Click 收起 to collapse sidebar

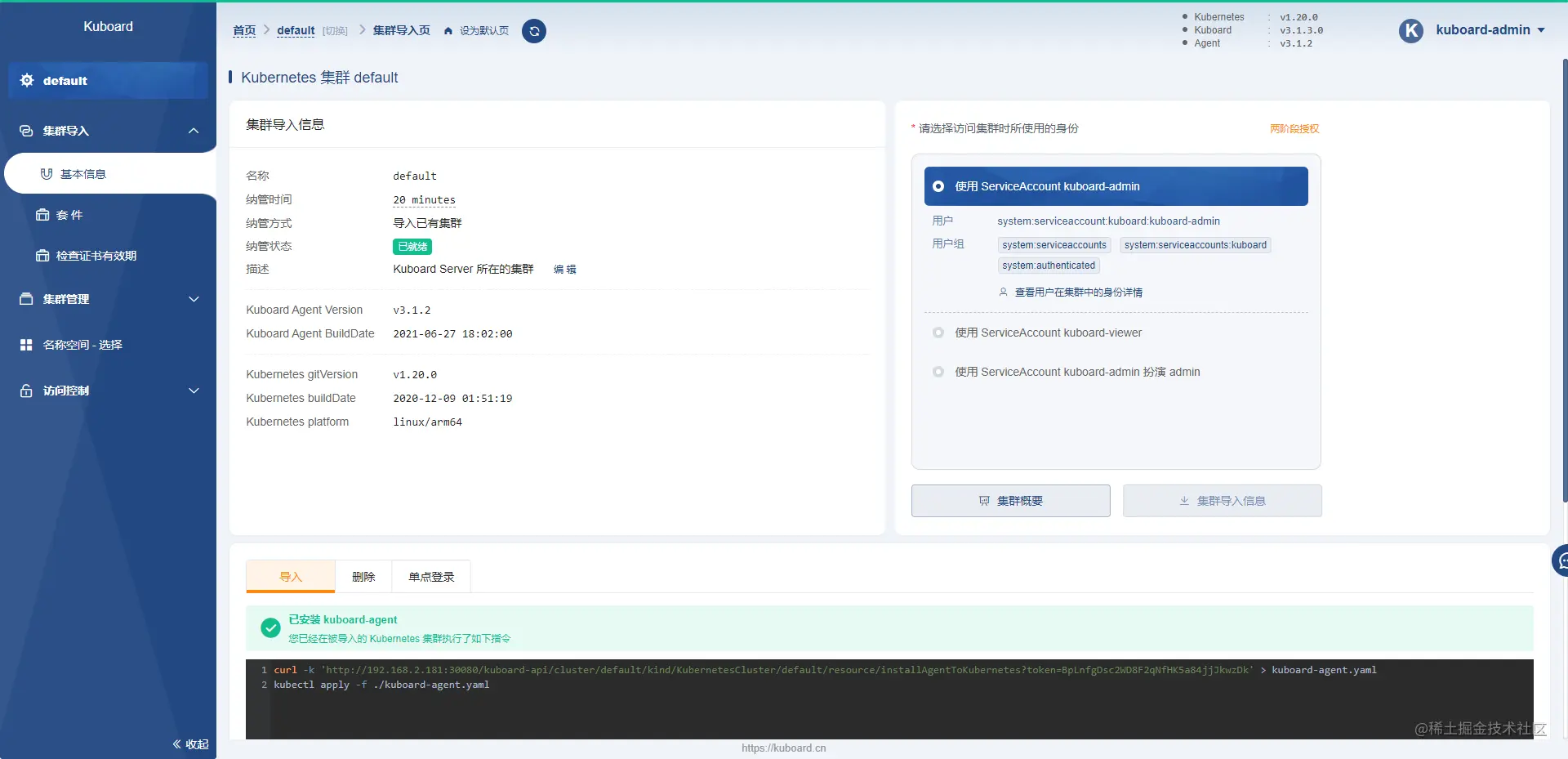tap(197, 744)
